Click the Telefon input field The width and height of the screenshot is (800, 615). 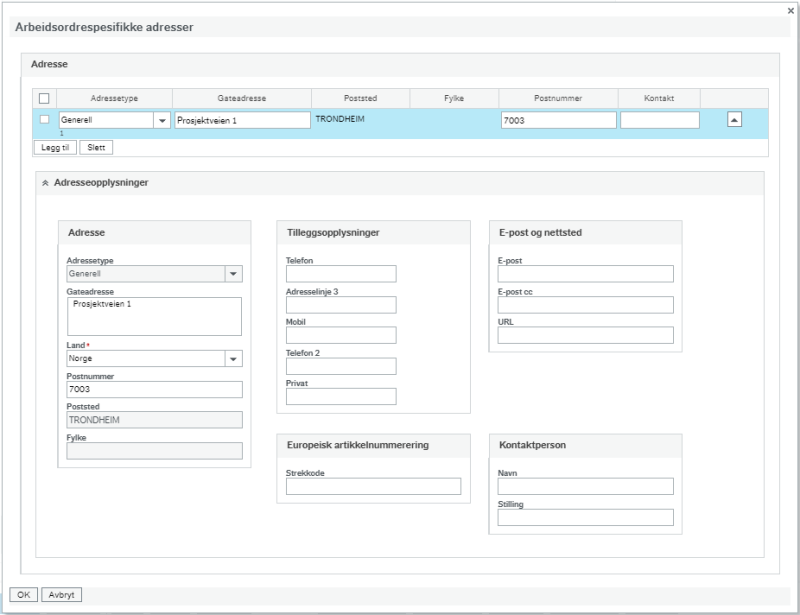coord(341,274)
